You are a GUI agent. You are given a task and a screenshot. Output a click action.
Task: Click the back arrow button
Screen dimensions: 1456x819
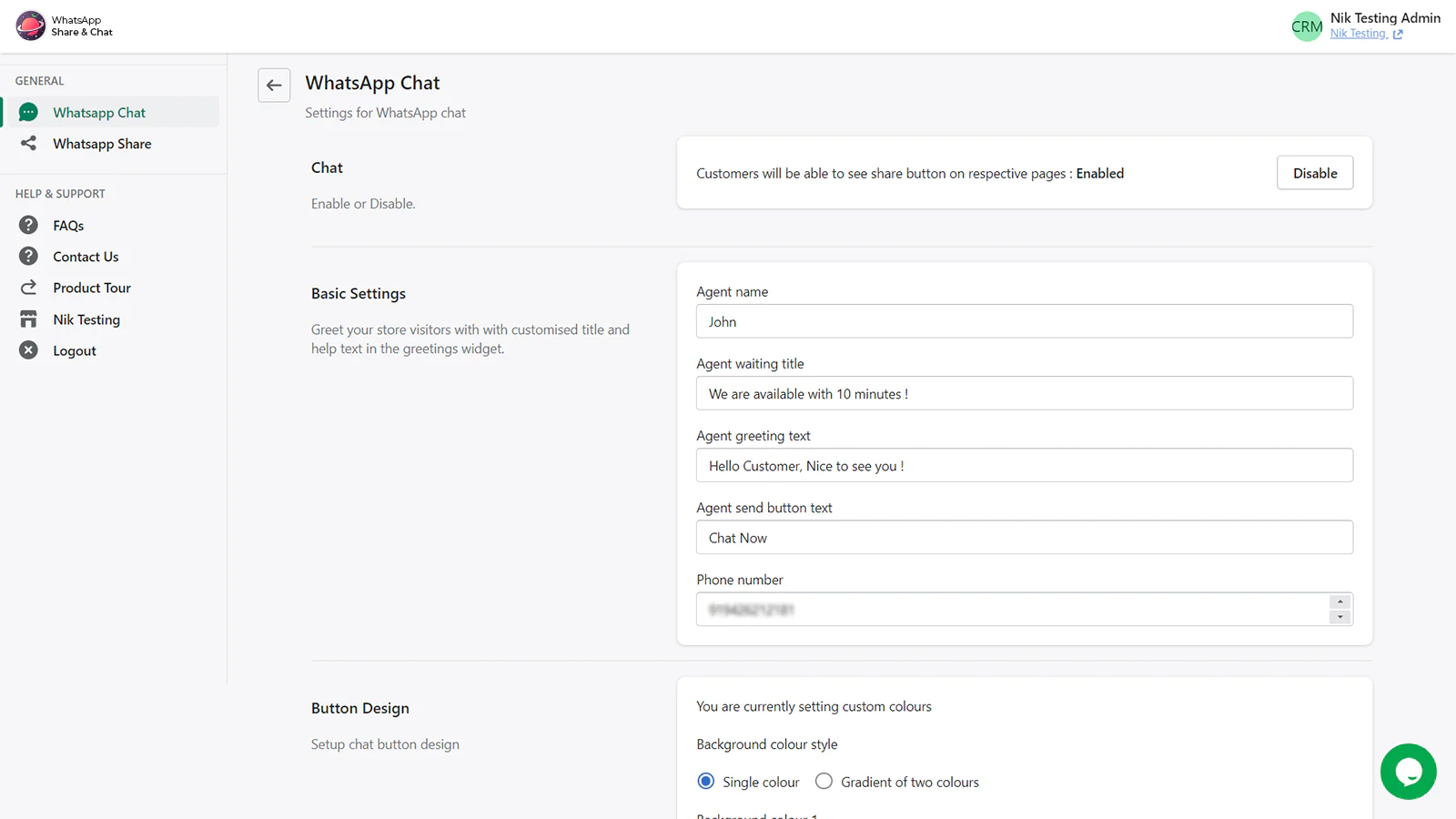pyautogui.click(x=274, y=86)
